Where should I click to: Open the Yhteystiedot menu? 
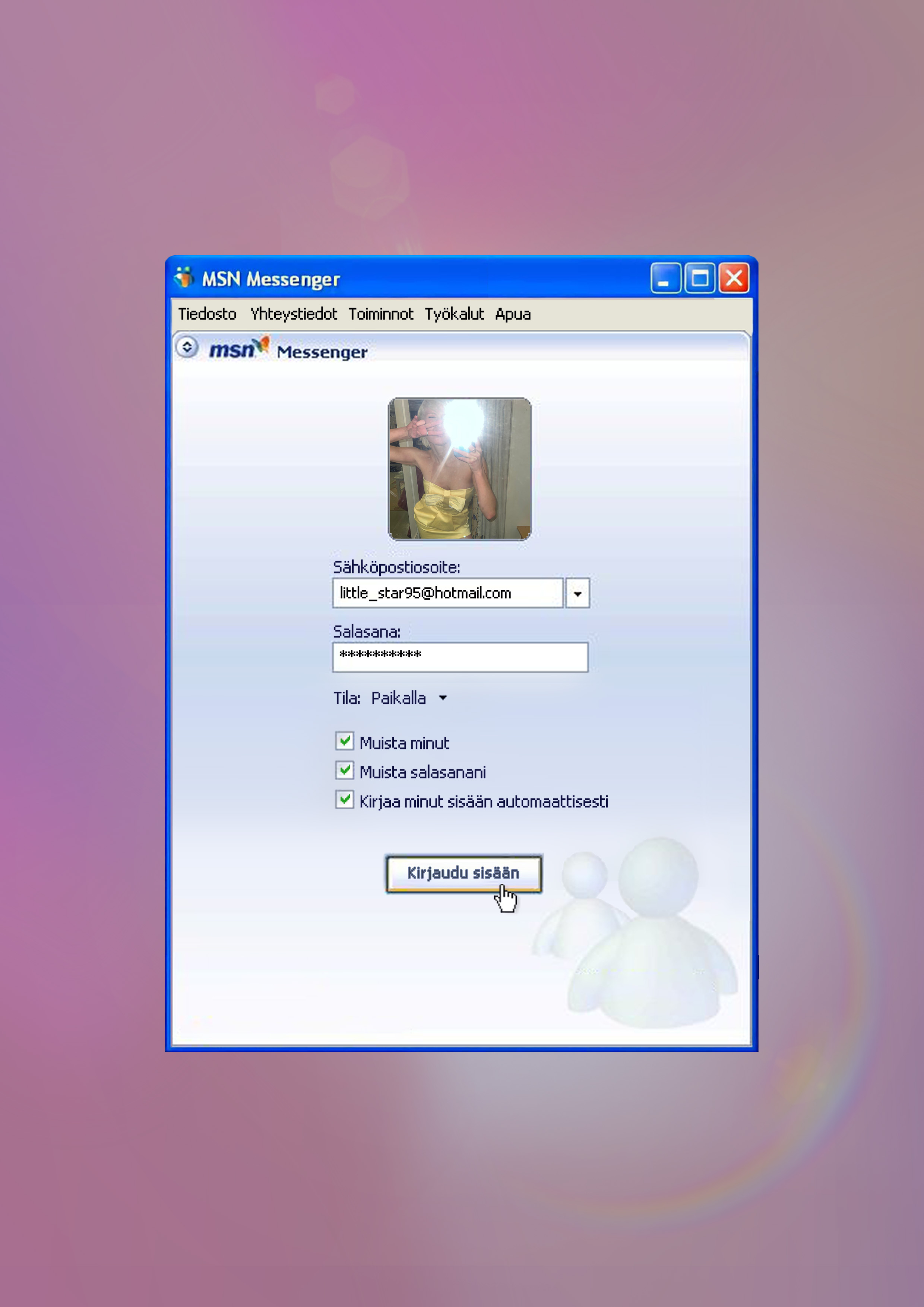coord(293,314)
